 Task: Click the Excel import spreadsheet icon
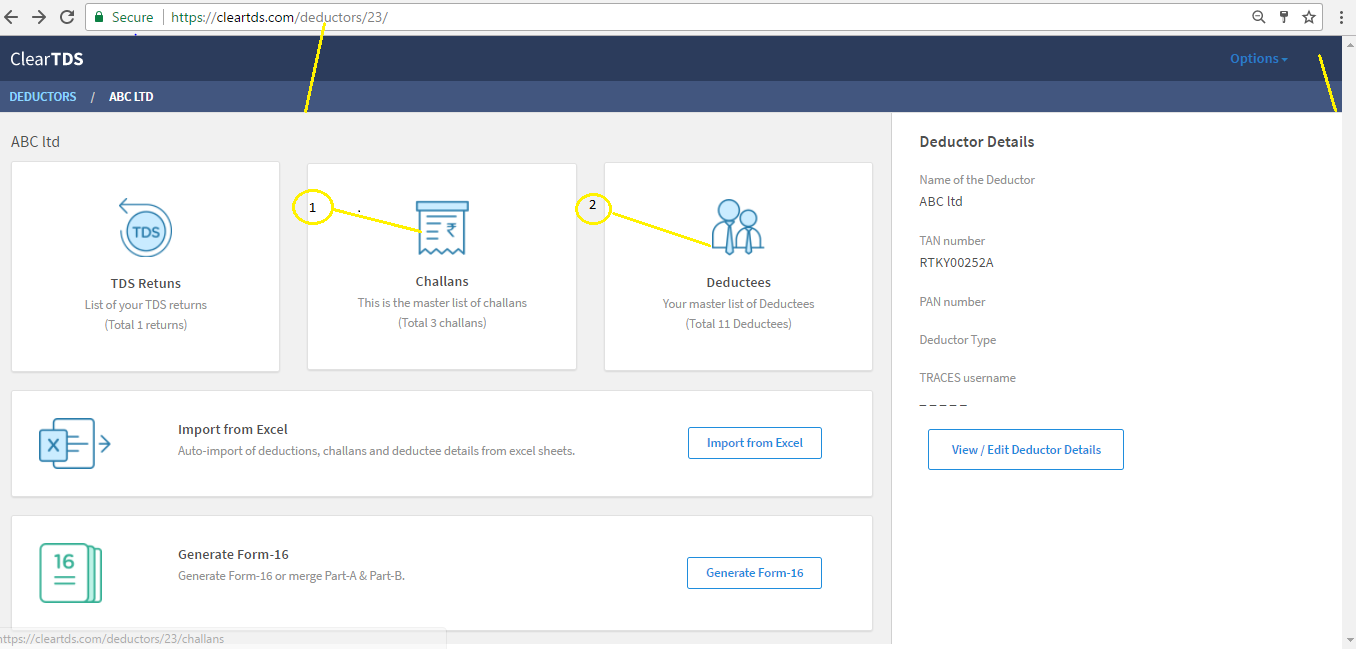click(x=74, y=443)
